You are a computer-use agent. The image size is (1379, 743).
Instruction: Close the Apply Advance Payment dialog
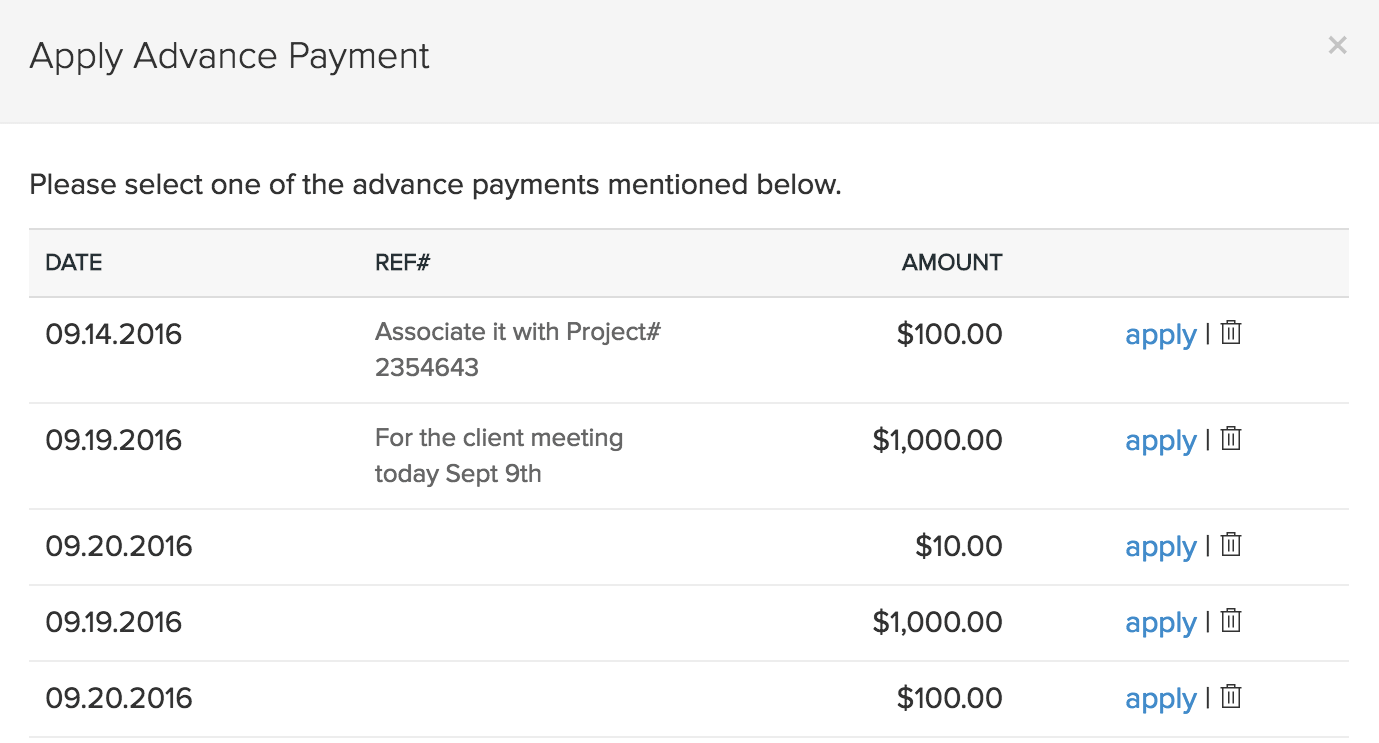(x=1337, y=45)
